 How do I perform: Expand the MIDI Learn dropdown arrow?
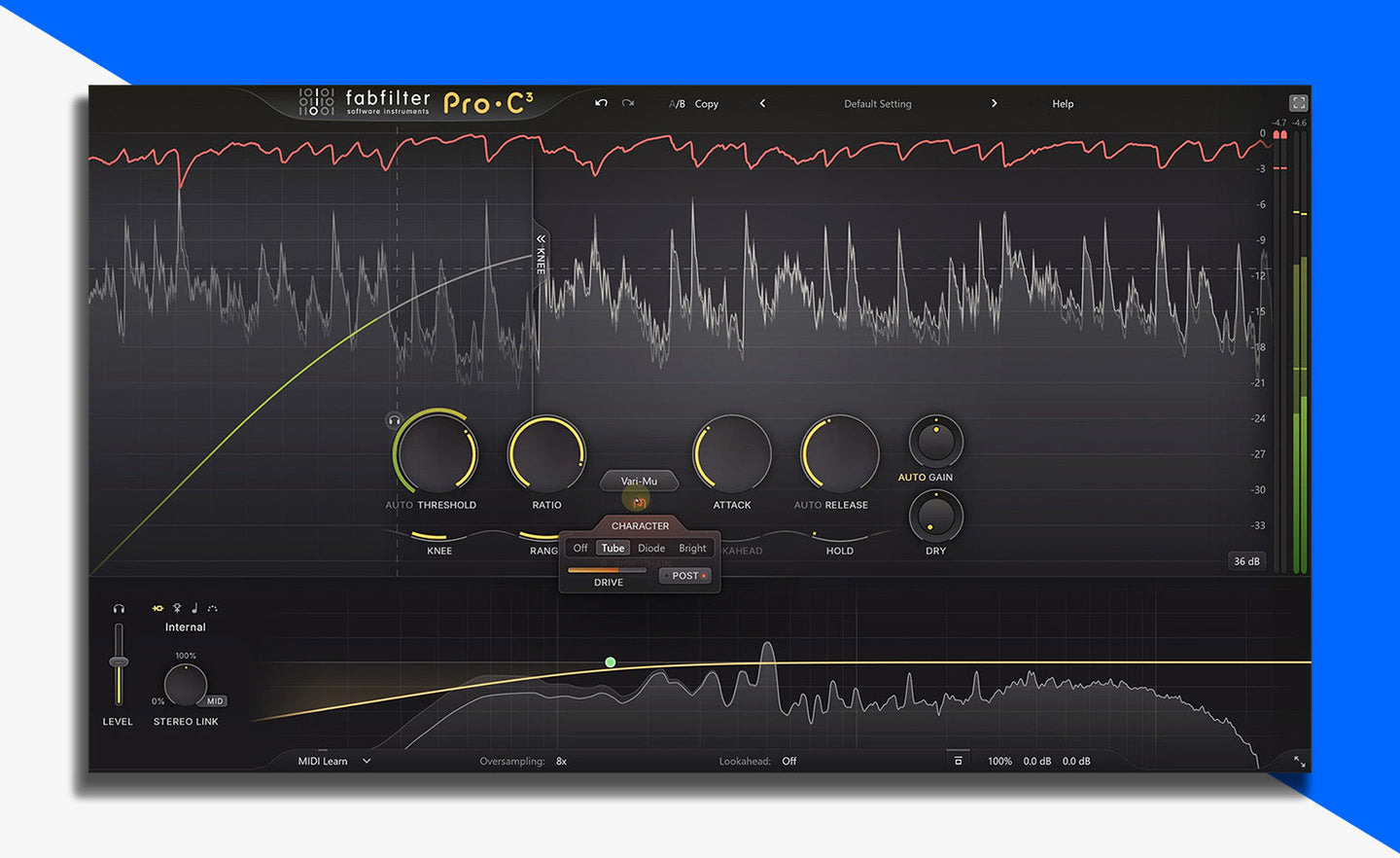coord(367,762)
